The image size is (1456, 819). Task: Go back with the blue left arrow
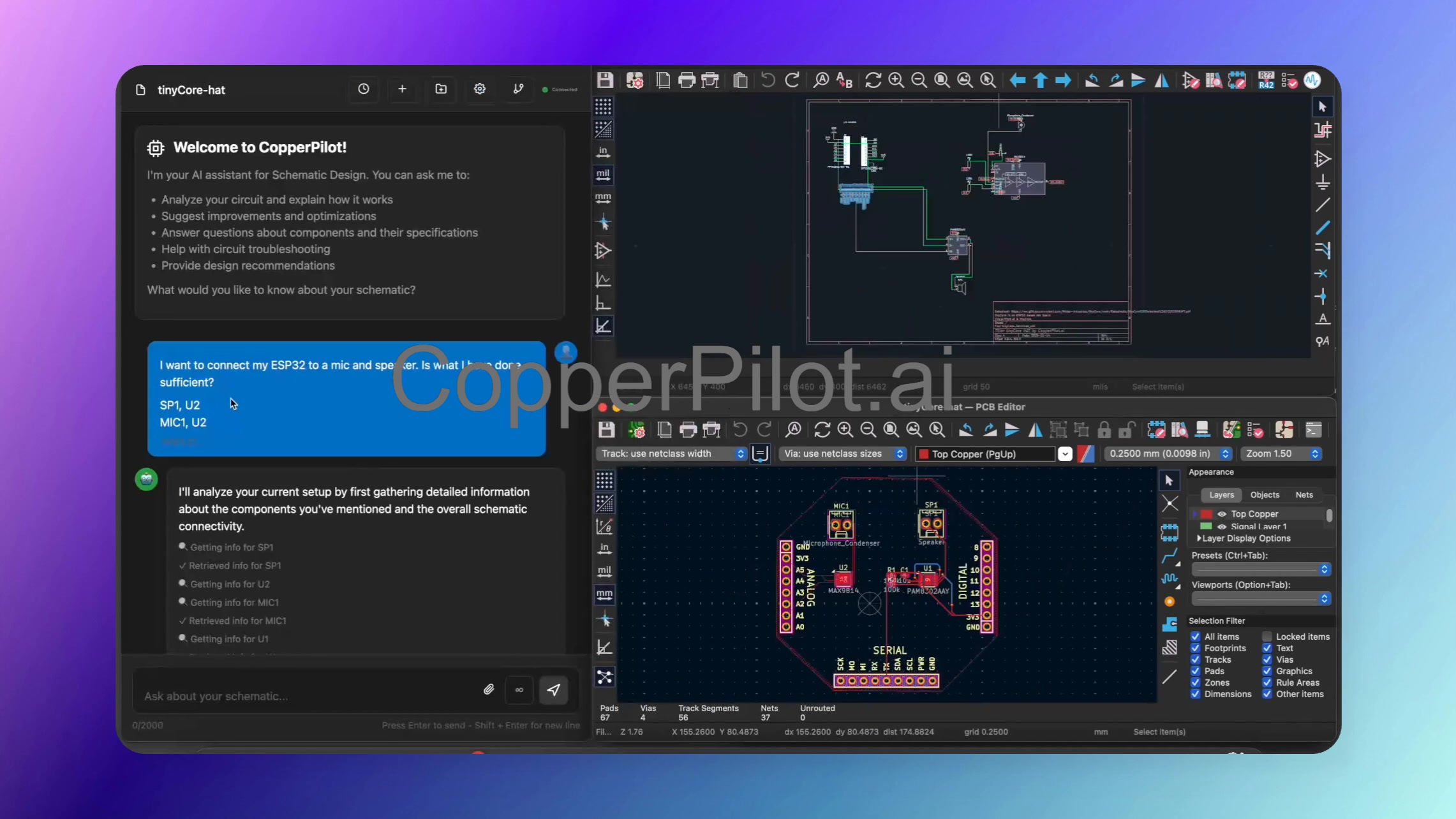point(1018,80)
